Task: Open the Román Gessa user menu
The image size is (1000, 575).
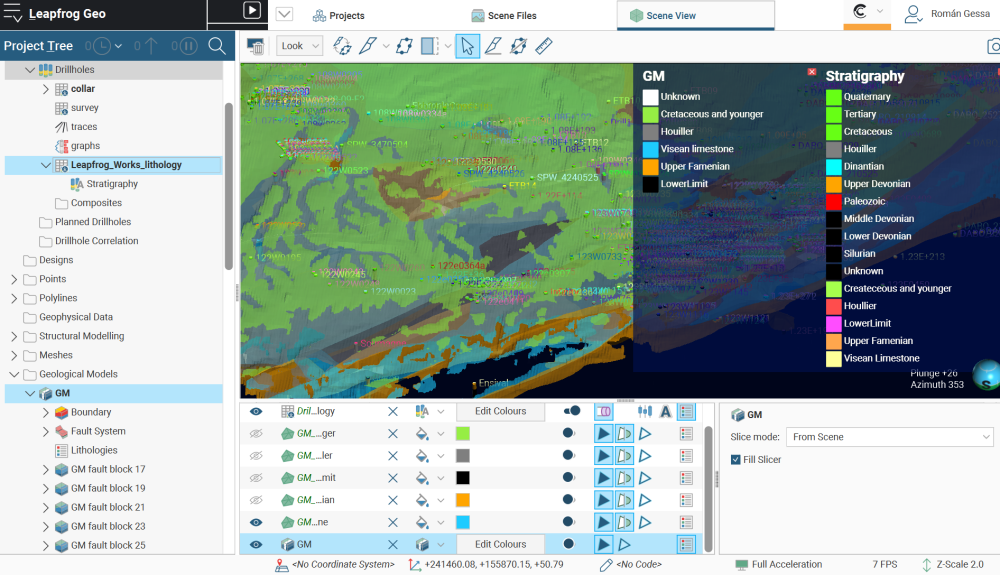Action: tap(947, 13)
